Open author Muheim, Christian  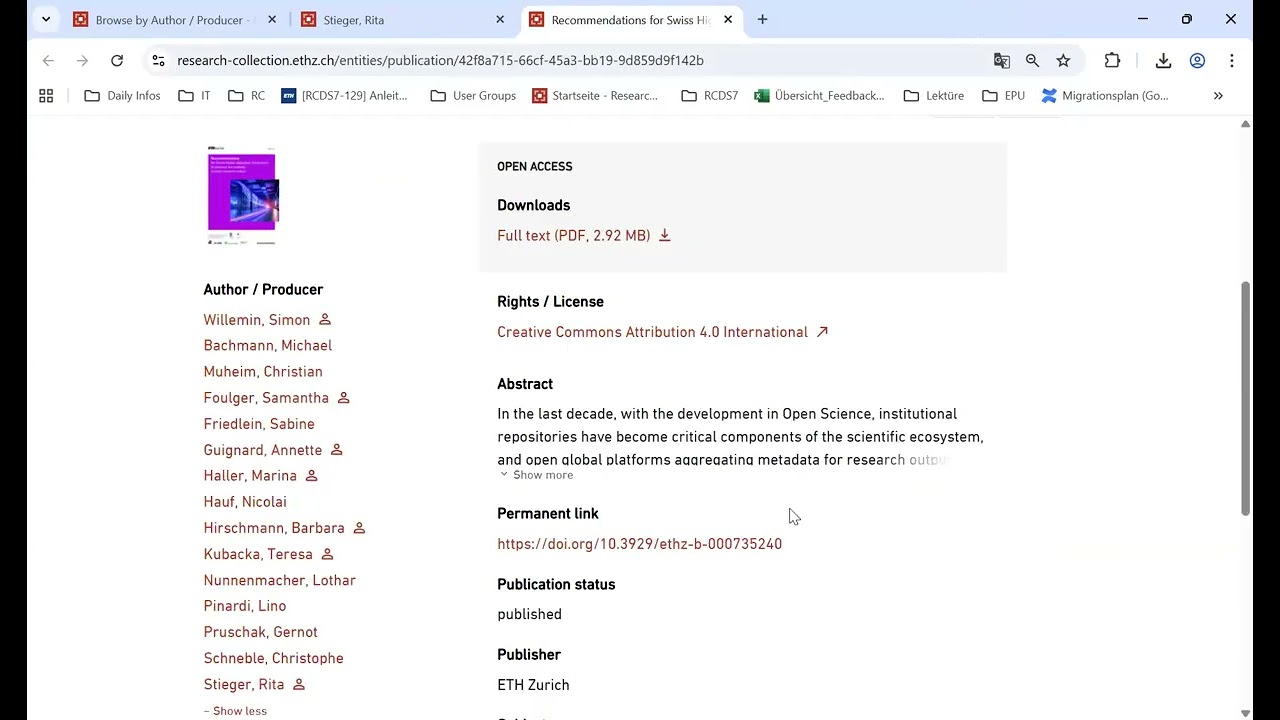point(263,372)
